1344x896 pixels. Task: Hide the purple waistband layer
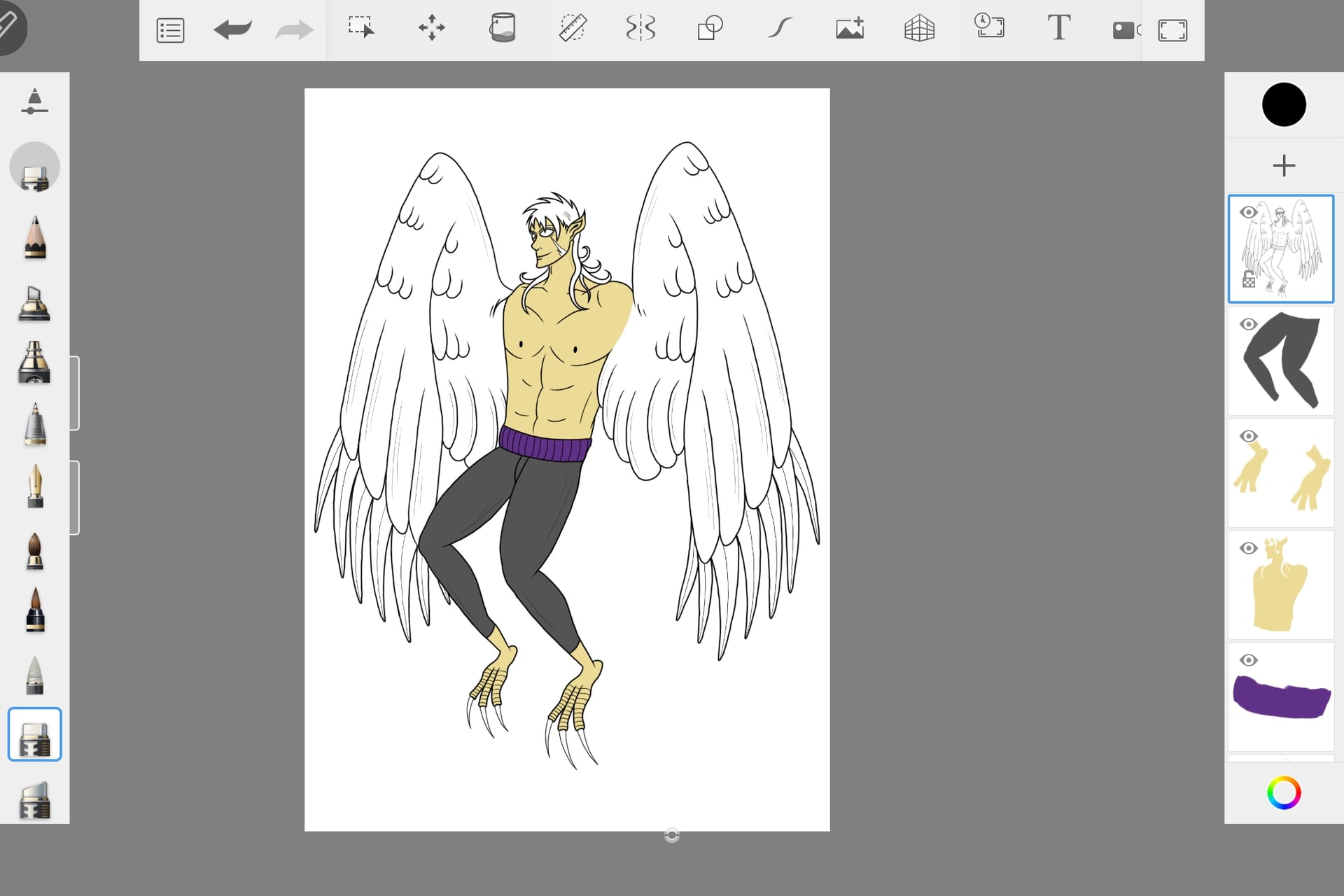[x=1248, y=660]
